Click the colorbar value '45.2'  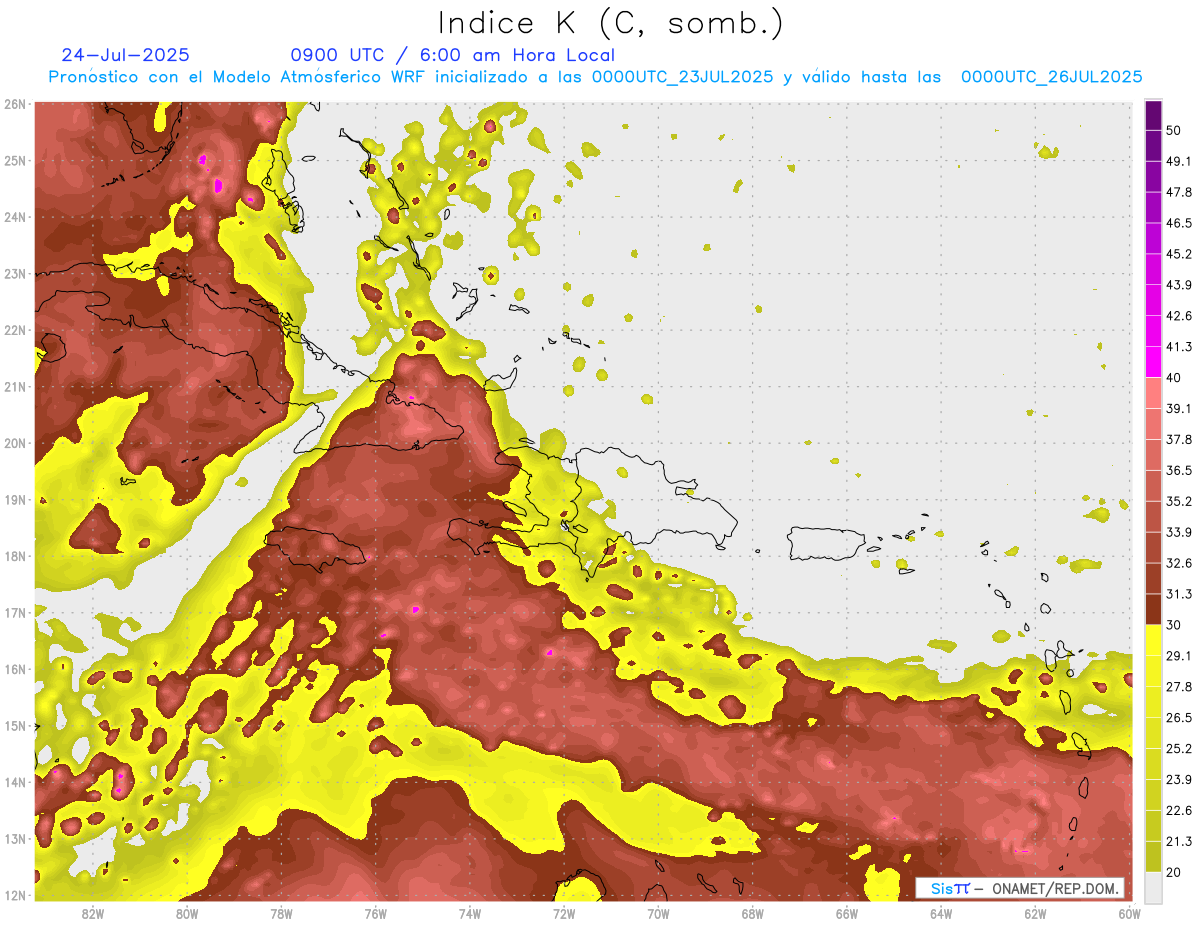tap(1179, 254)
